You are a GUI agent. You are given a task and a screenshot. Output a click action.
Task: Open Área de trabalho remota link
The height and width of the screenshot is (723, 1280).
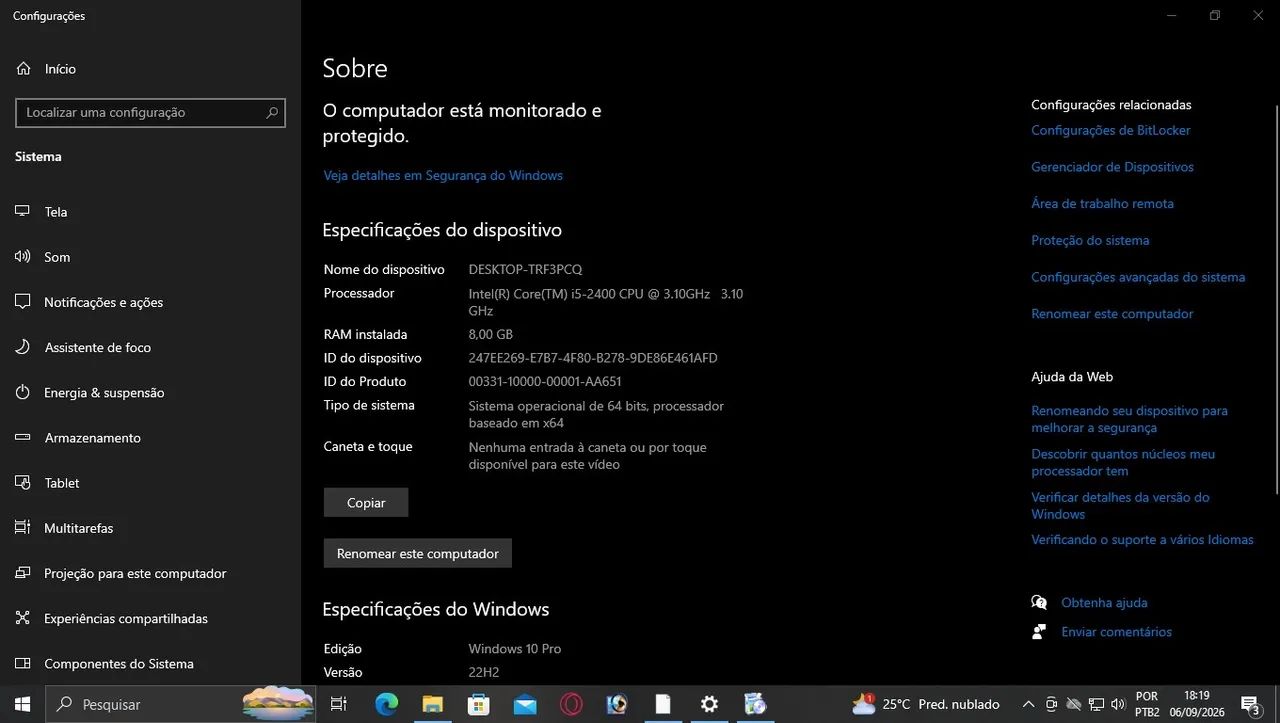(1102, 203)
